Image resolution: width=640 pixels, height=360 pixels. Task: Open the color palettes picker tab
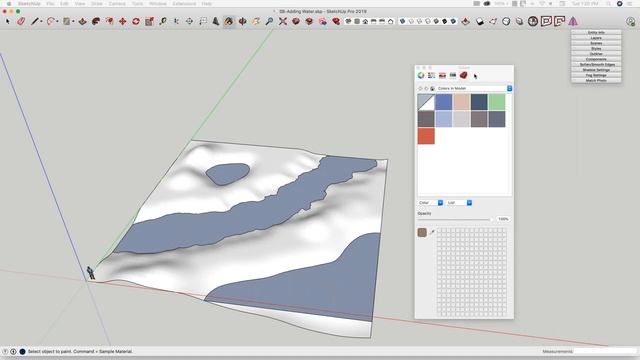pos(442,76)
